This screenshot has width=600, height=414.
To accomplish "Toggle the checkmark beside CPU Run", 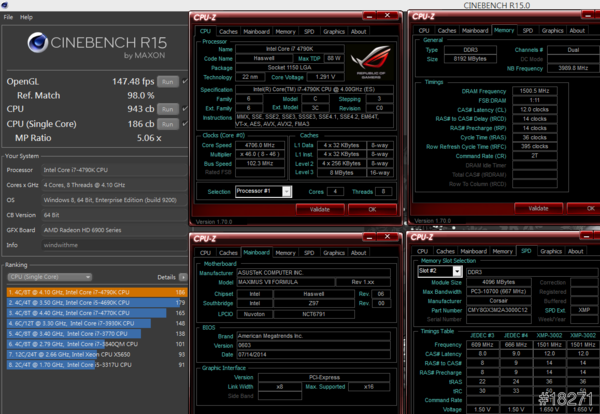I will click(183, 109).
